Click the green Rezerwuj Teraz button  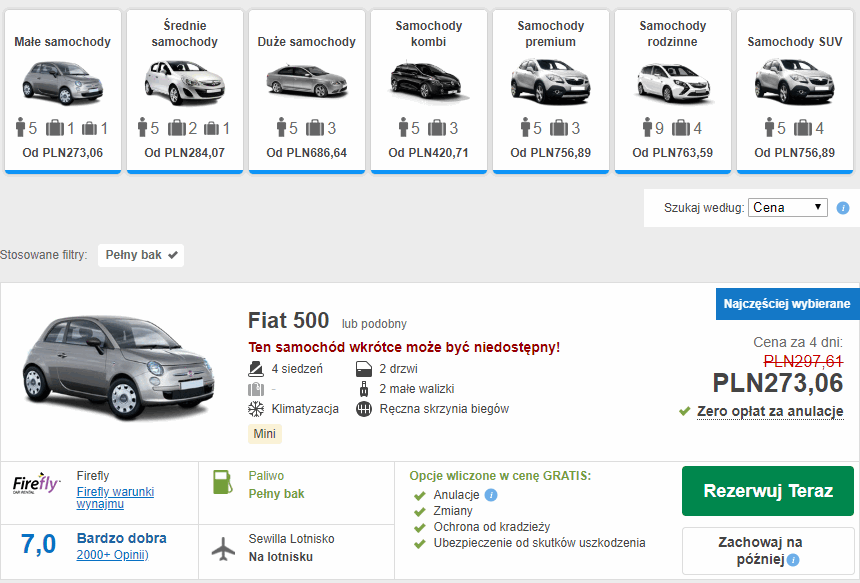point(768,491)
